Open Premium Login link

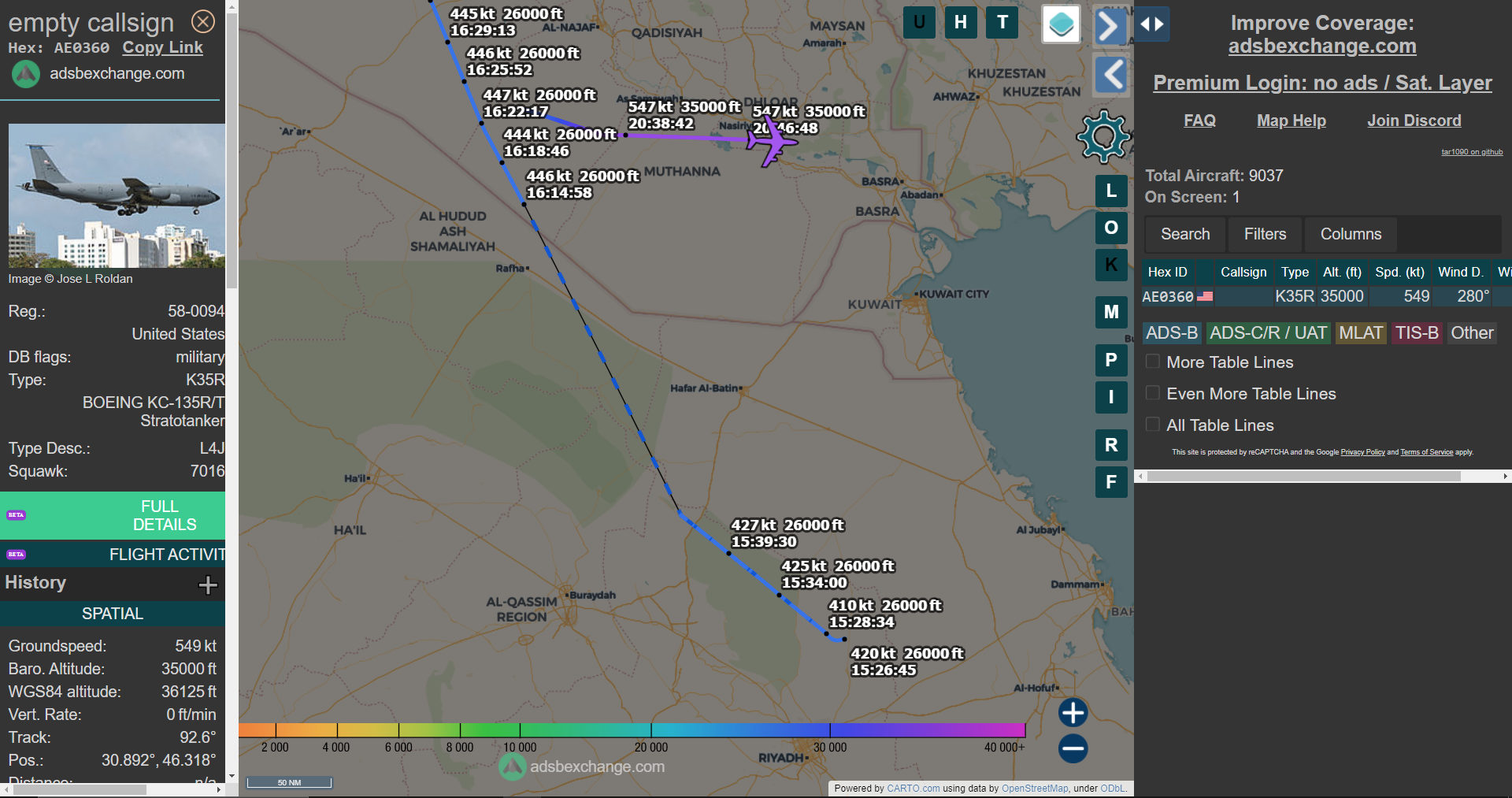[x=1322, y=83]
